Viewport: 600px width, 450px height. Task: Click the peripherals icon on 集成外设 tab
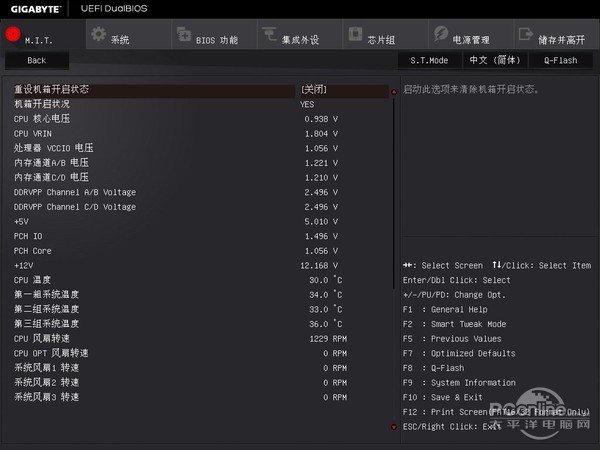coord(269,34)
